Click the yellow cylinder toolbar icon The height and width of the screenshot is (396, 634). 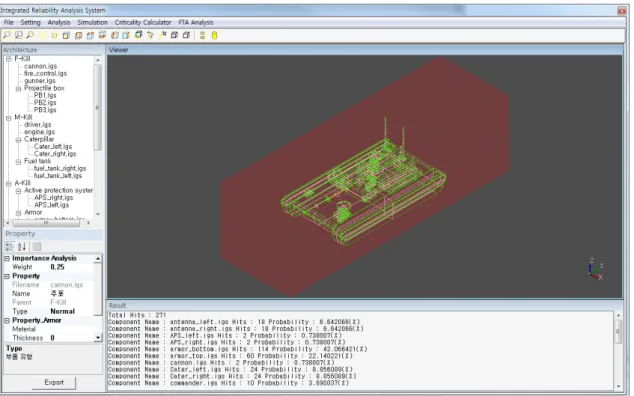click(x=214, y=36)
